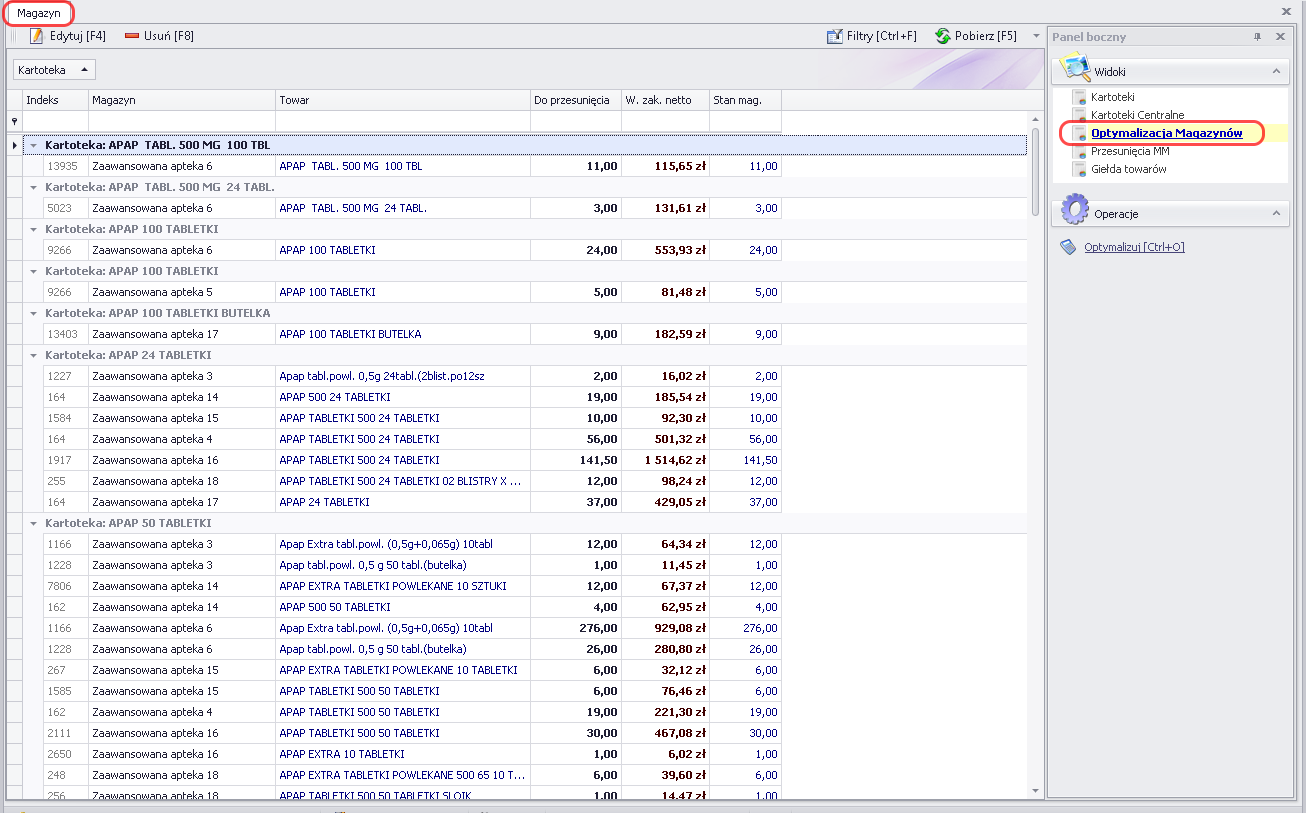The height and width of the screenshot is (813, 1306).
Task: Switch to the Magazyn tab
Action: 38,13
